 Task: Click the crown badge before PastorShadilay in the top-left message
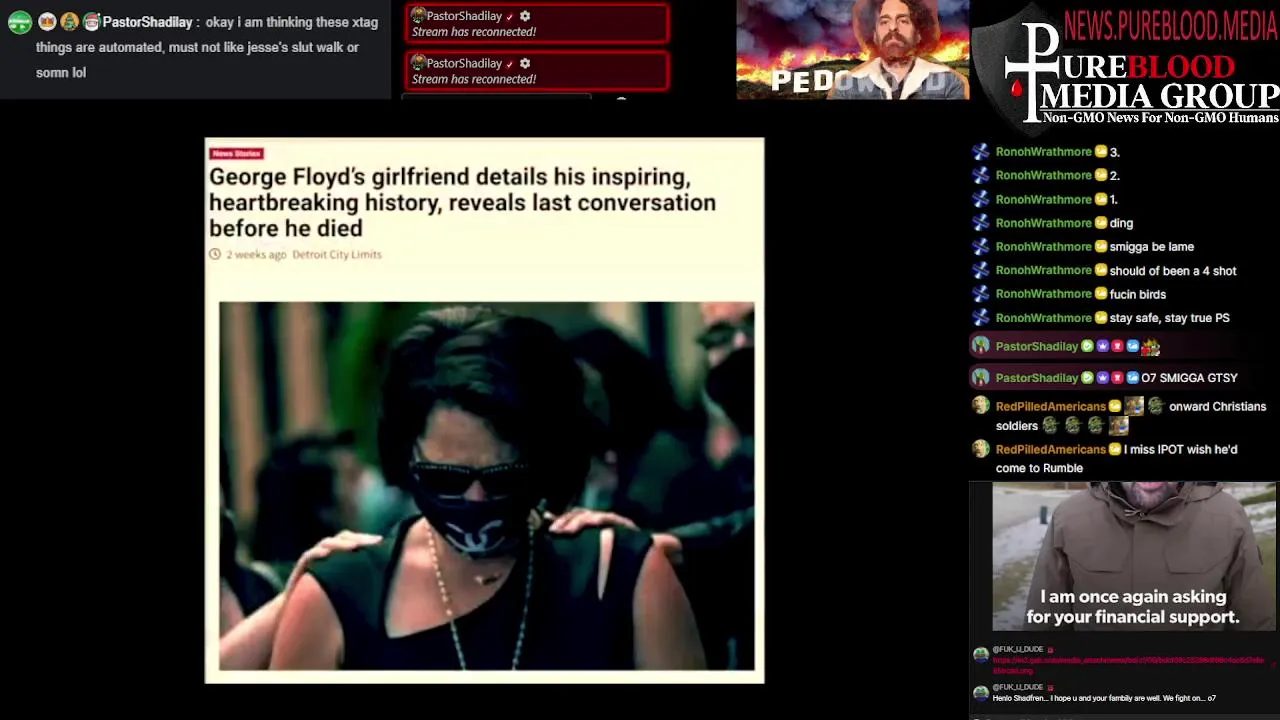(x=47, y=22)
